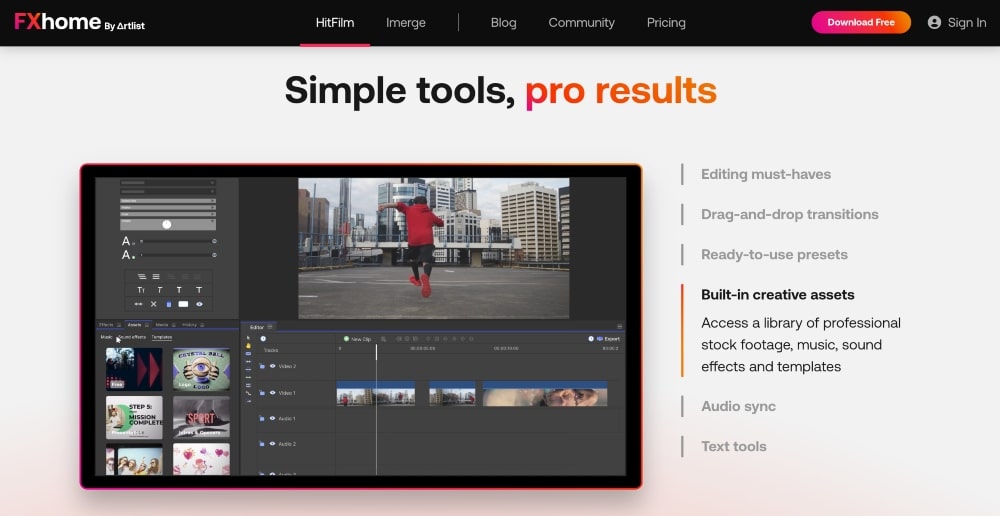Open the Imerge nav item

pos(406,23)
